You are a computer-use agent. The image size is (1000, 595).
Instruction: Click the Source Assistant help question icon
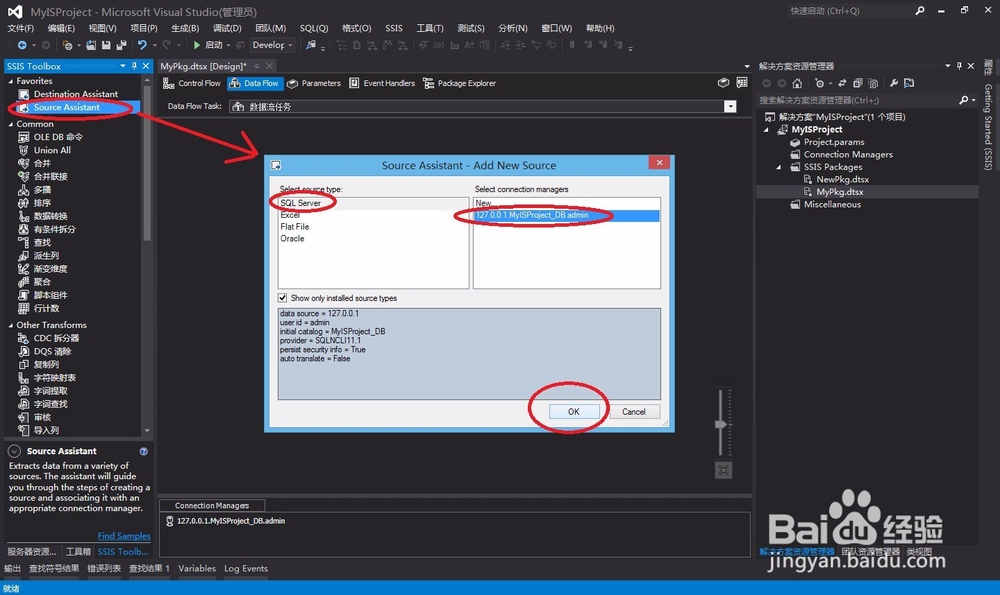143,452
